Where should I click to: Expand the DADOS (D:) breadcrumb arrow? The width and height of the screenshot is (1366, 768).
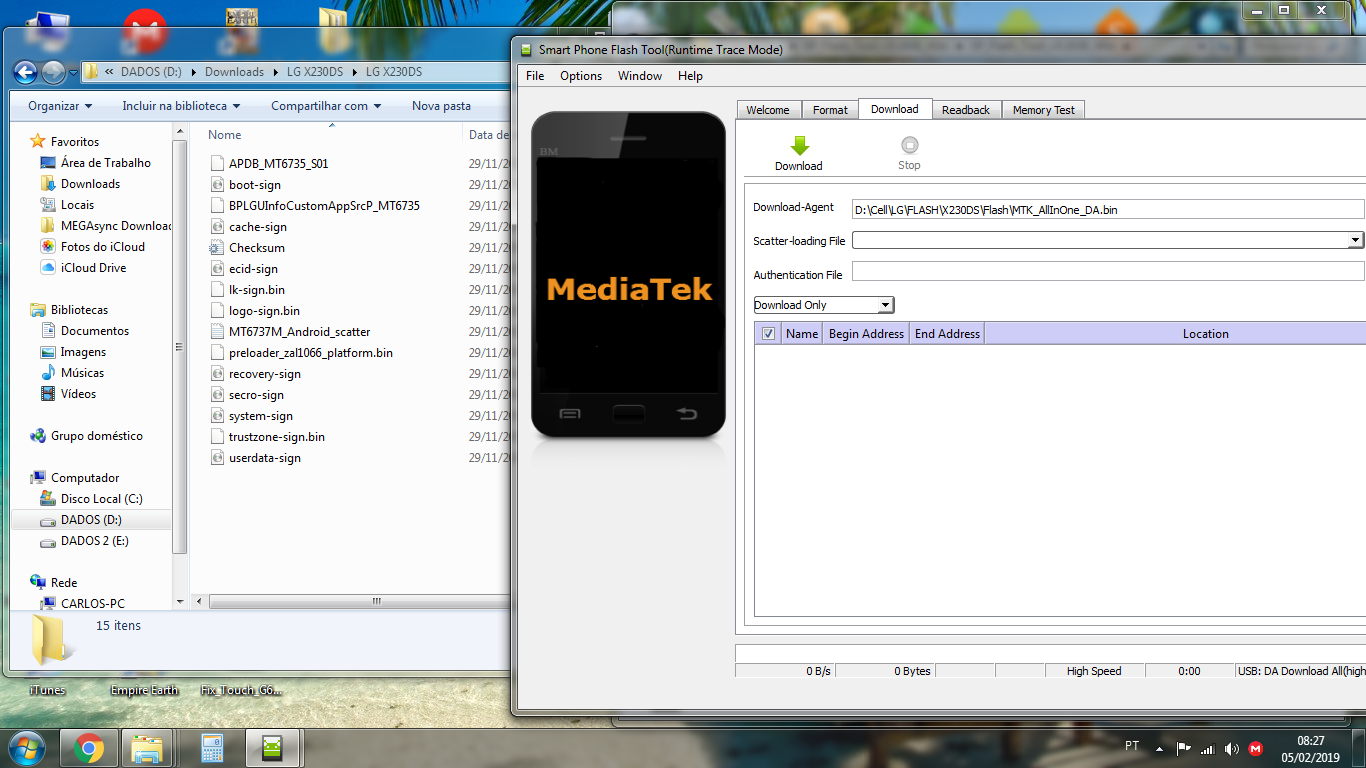(192, 72)
